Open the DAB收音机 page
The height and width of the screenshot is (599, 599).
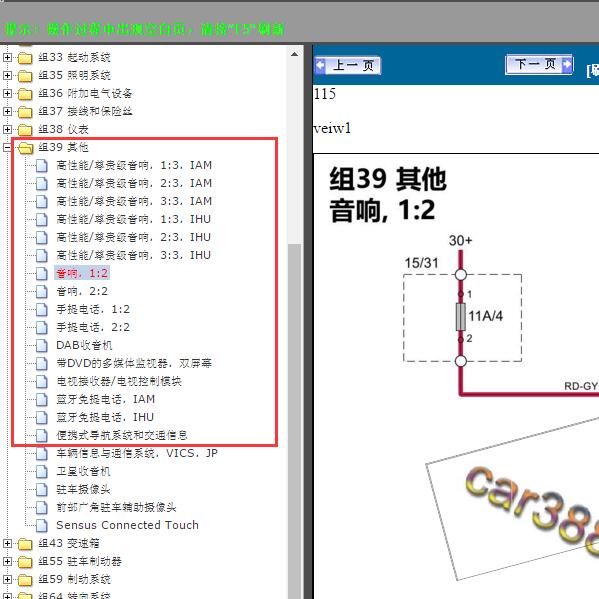tap(84, 345)
